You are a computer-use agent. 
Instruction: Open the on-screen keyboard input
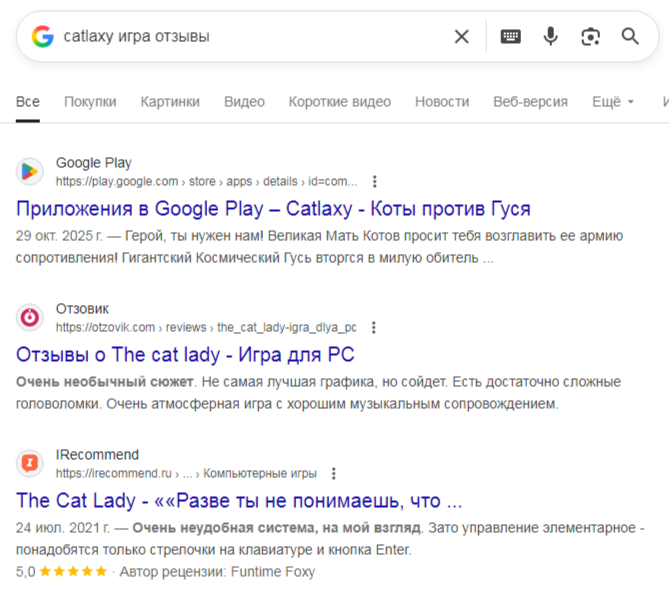pos(510,37)
